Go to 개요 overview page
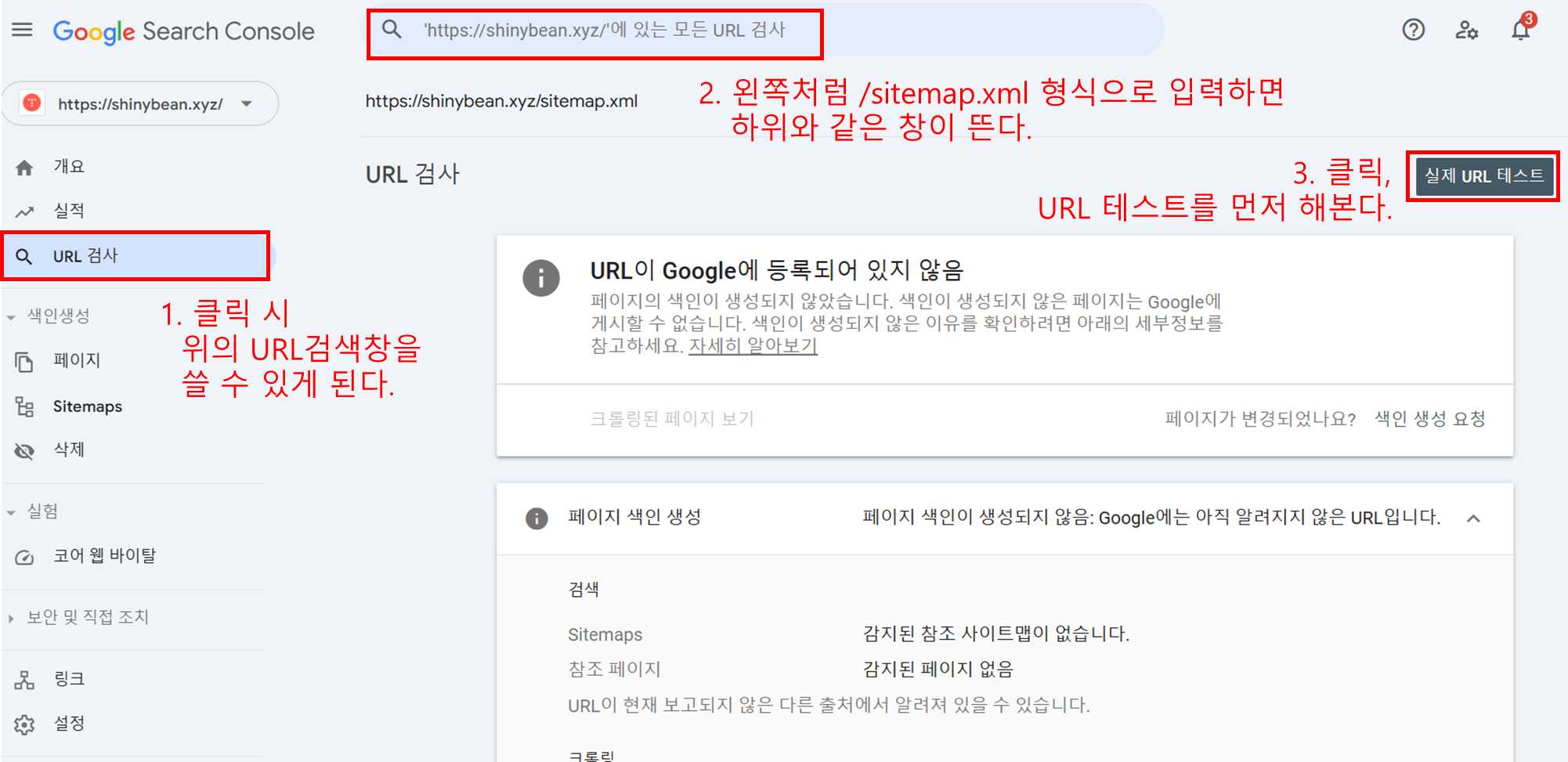 [x=69, y=167]
